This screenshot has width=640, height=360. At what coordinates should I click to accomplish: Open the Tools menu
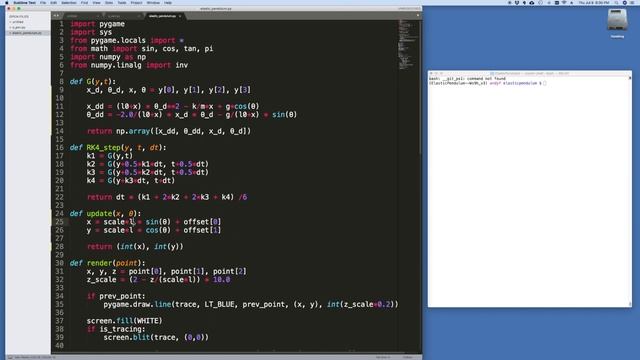(x=122, y=2)
